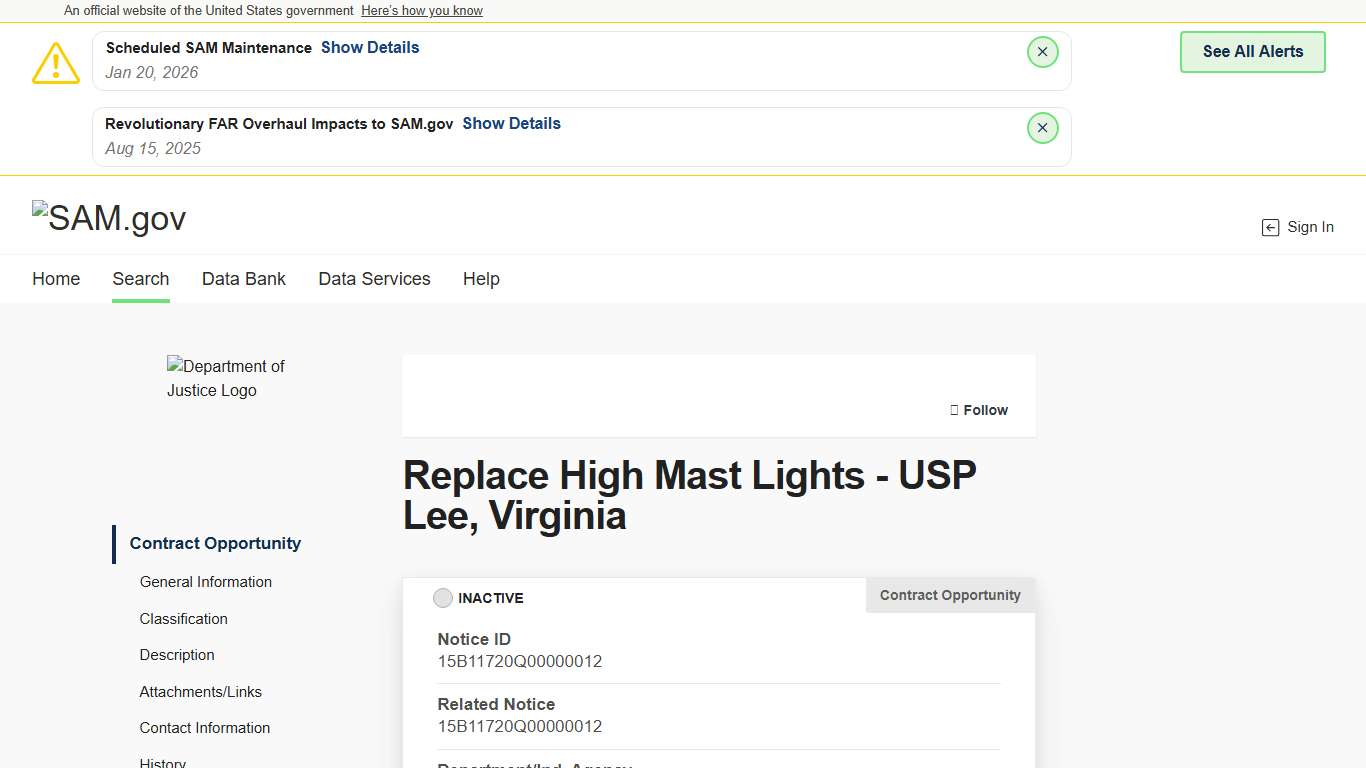This screenshot has height=768, width=1366.
Task: Click the INACTIVE status circle indicator
Action: [x=443, y=598]
